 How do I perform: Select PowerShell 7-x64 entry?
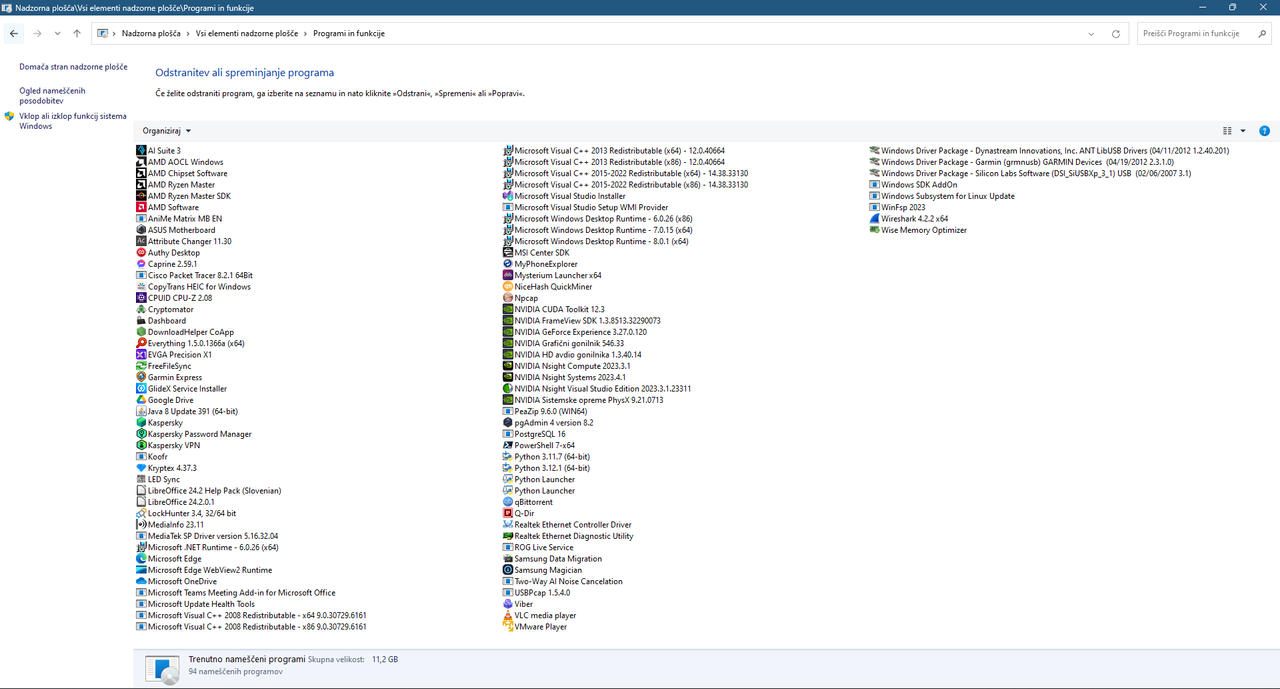tap(538, 445)
